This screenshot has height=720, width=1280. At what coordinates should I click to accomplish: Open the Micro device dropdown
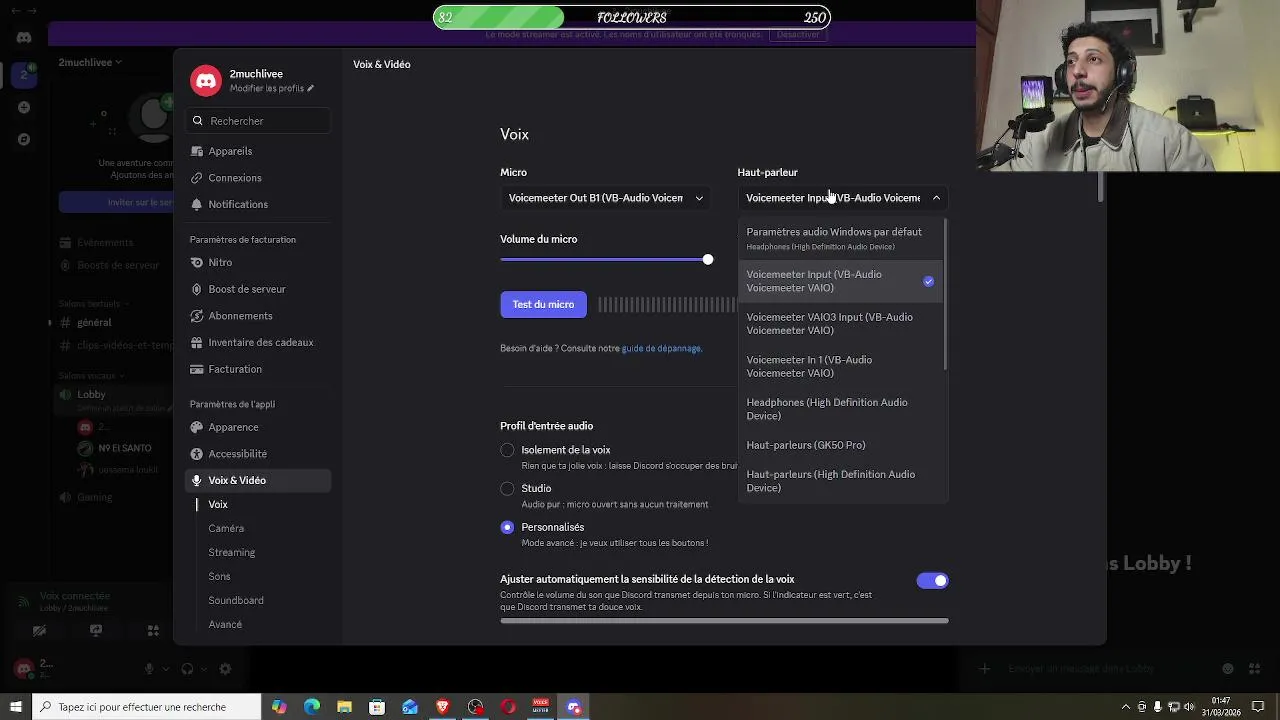click(606, 198)
